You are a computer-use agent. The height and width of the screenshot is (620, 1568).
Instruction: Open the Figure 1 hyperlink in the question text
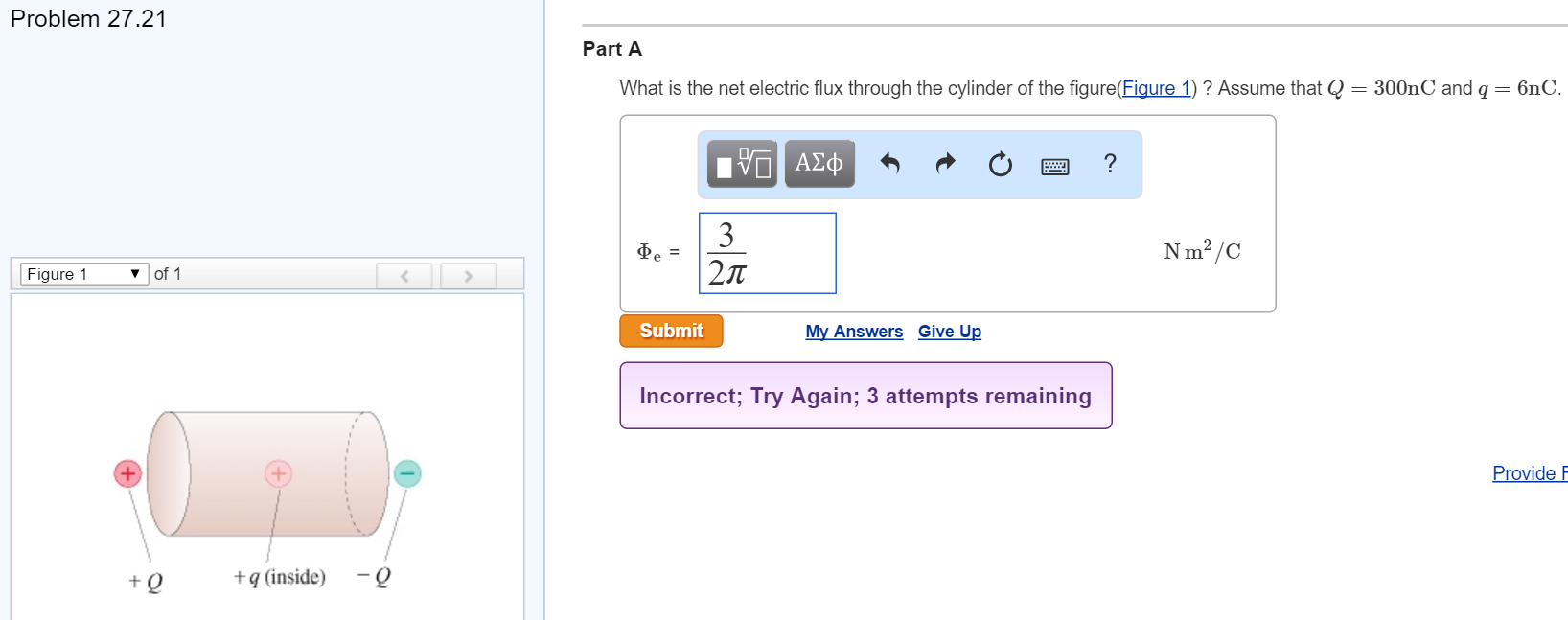(1156, 88)
